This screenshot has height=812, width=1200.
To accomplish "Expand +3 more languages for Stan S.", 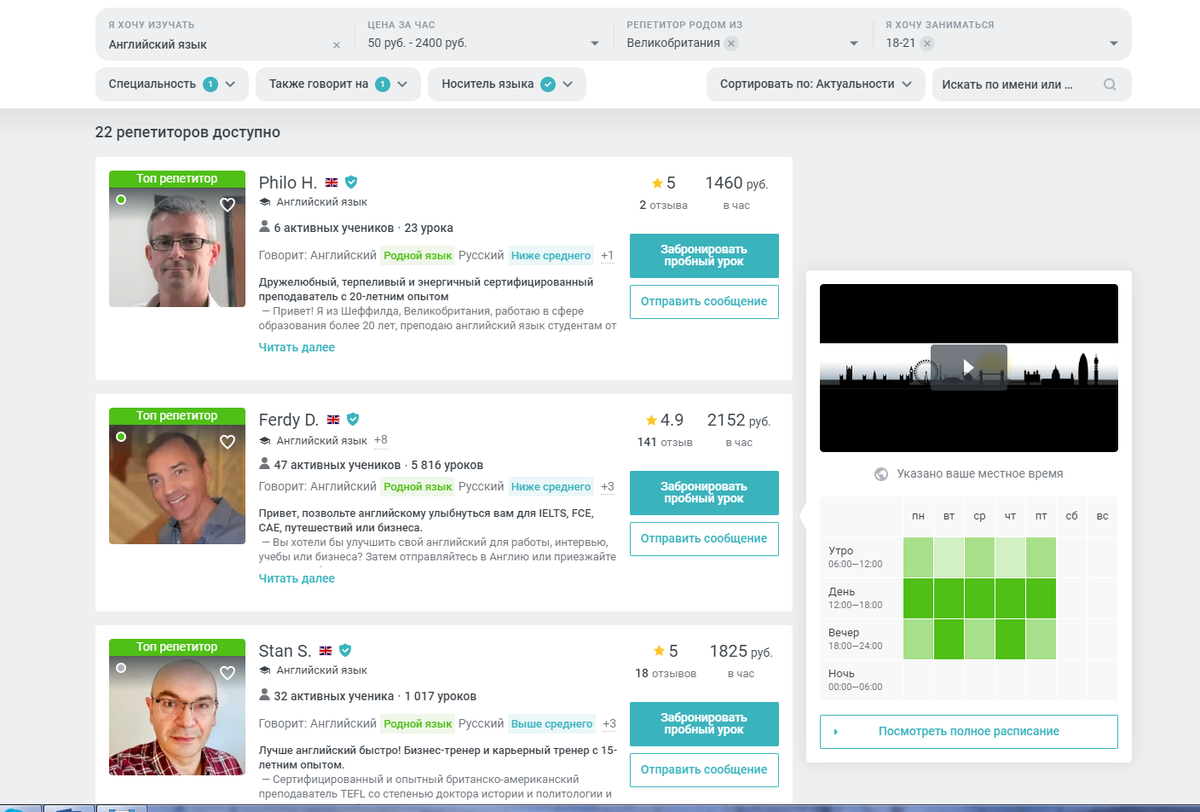I will (609, 724).
